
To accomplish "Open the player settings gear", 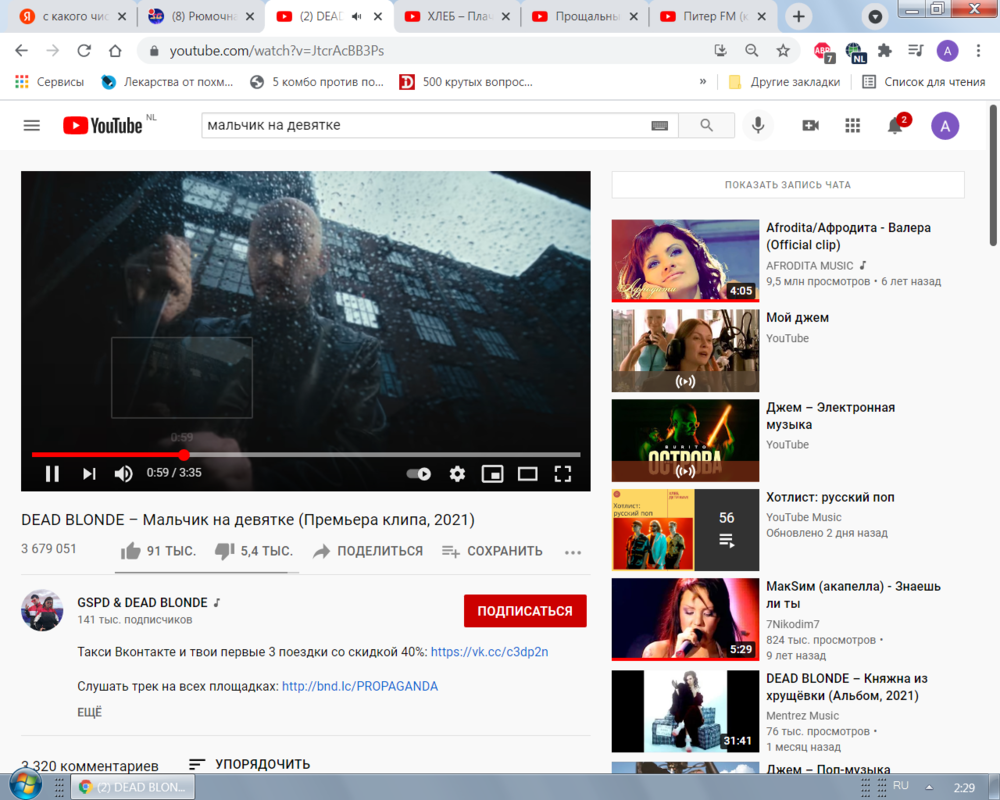I will [x=457, y=473].
